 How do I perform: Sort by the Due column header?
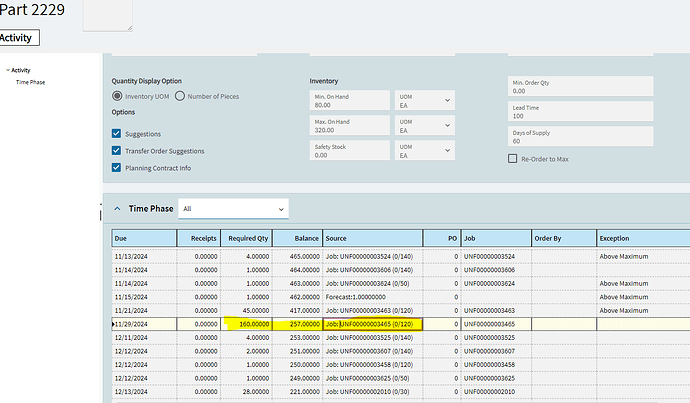(x=144, y=238)
